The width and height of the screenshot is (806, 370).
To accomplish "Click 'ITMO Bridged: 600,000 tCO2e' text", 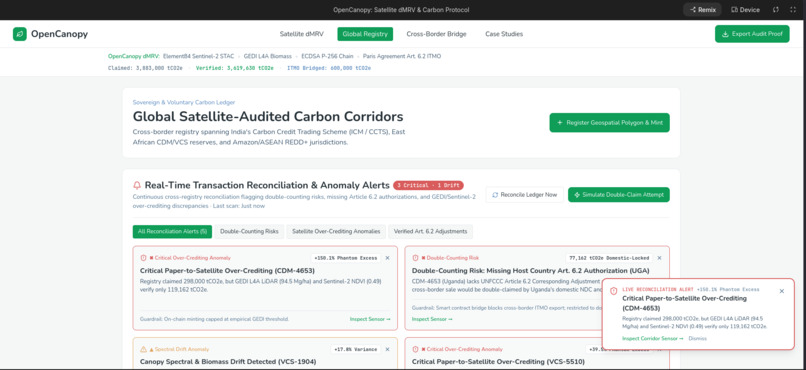I will (x=329, y=68).
